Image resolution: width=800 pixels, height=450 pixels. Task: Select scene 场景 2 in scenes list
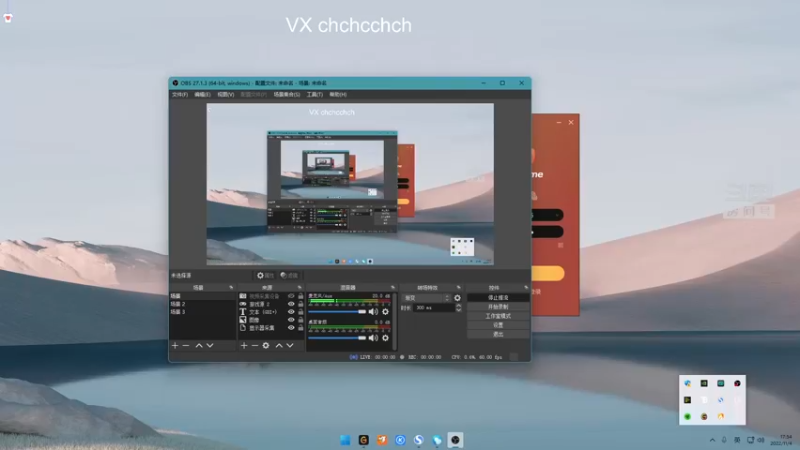point(203,304)
